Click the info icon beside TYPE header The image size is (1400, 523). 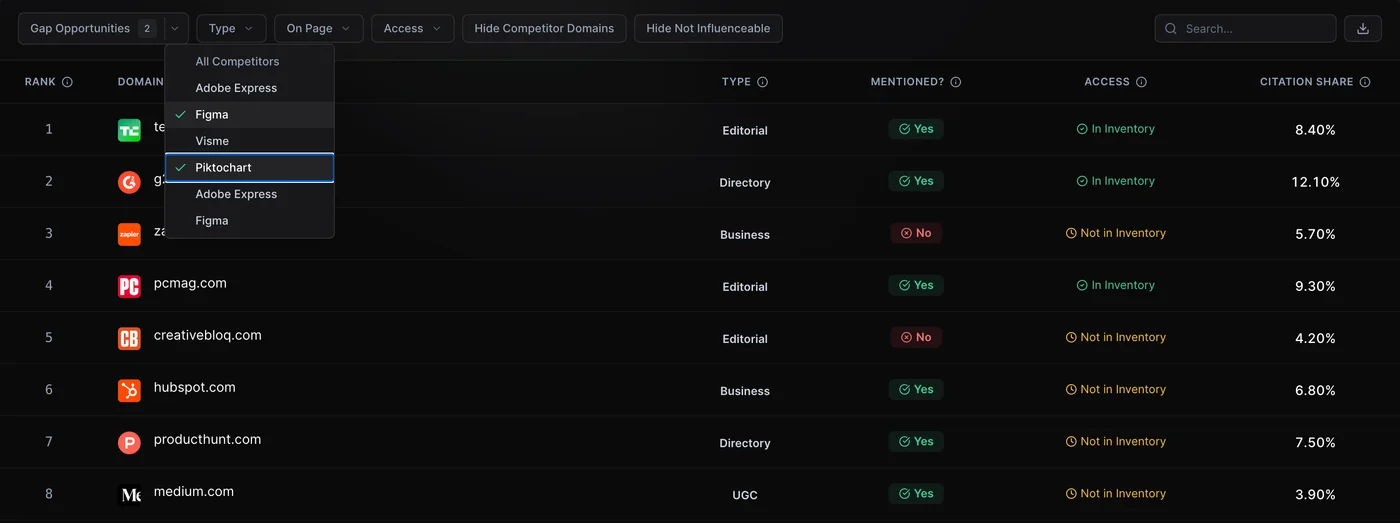pyautogui.click(x=762, y=82)
